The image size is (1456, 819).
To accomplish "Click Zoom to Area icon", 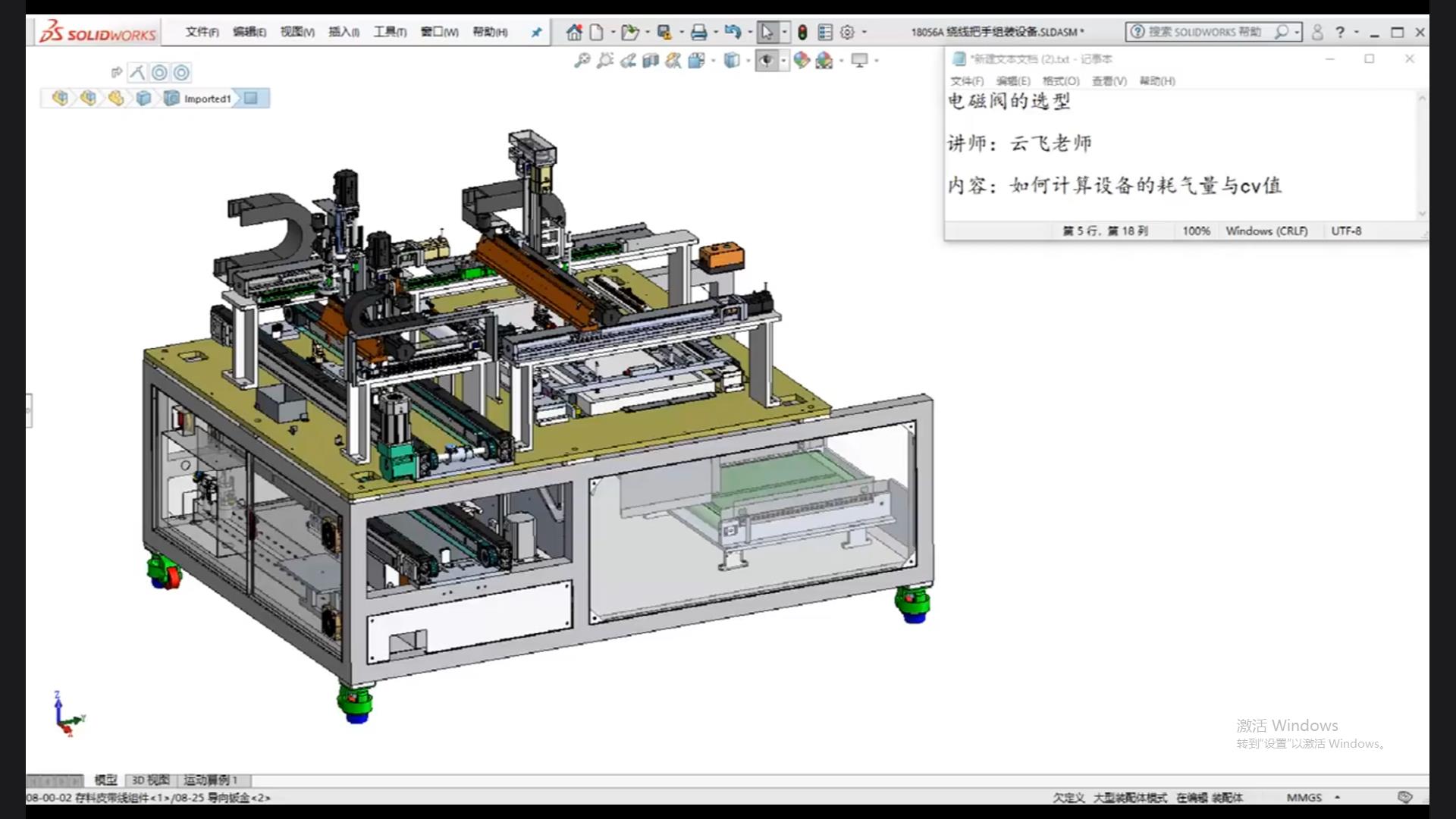I will [604, 60].
